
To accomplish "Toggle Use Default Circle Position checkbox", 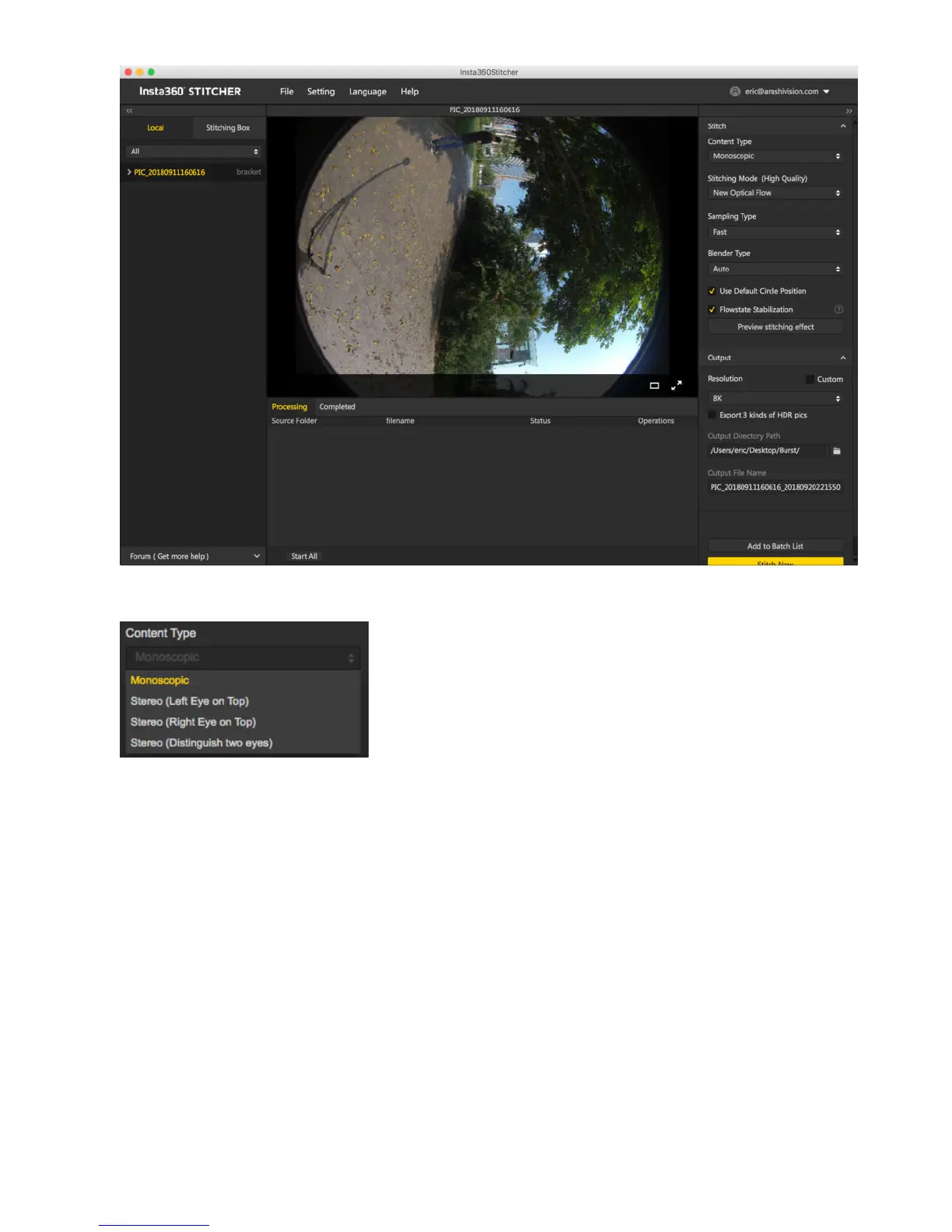I will click(712, 292).
